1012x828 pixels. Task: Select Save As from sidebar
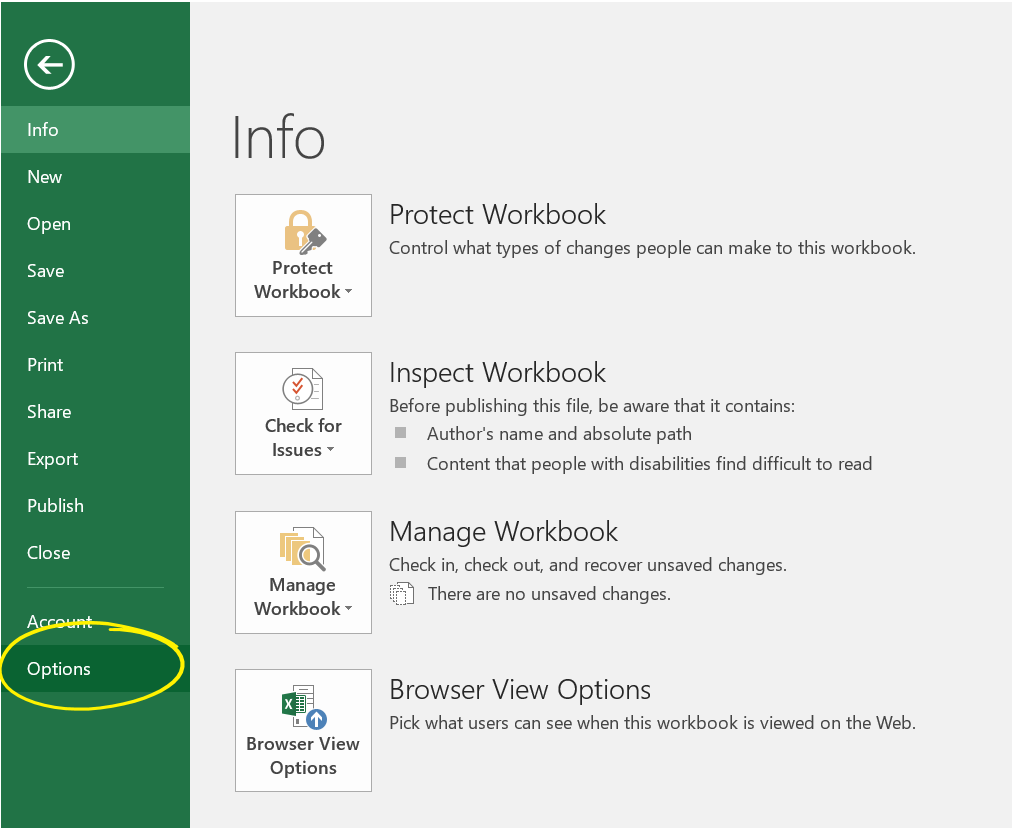click(58, 318)
